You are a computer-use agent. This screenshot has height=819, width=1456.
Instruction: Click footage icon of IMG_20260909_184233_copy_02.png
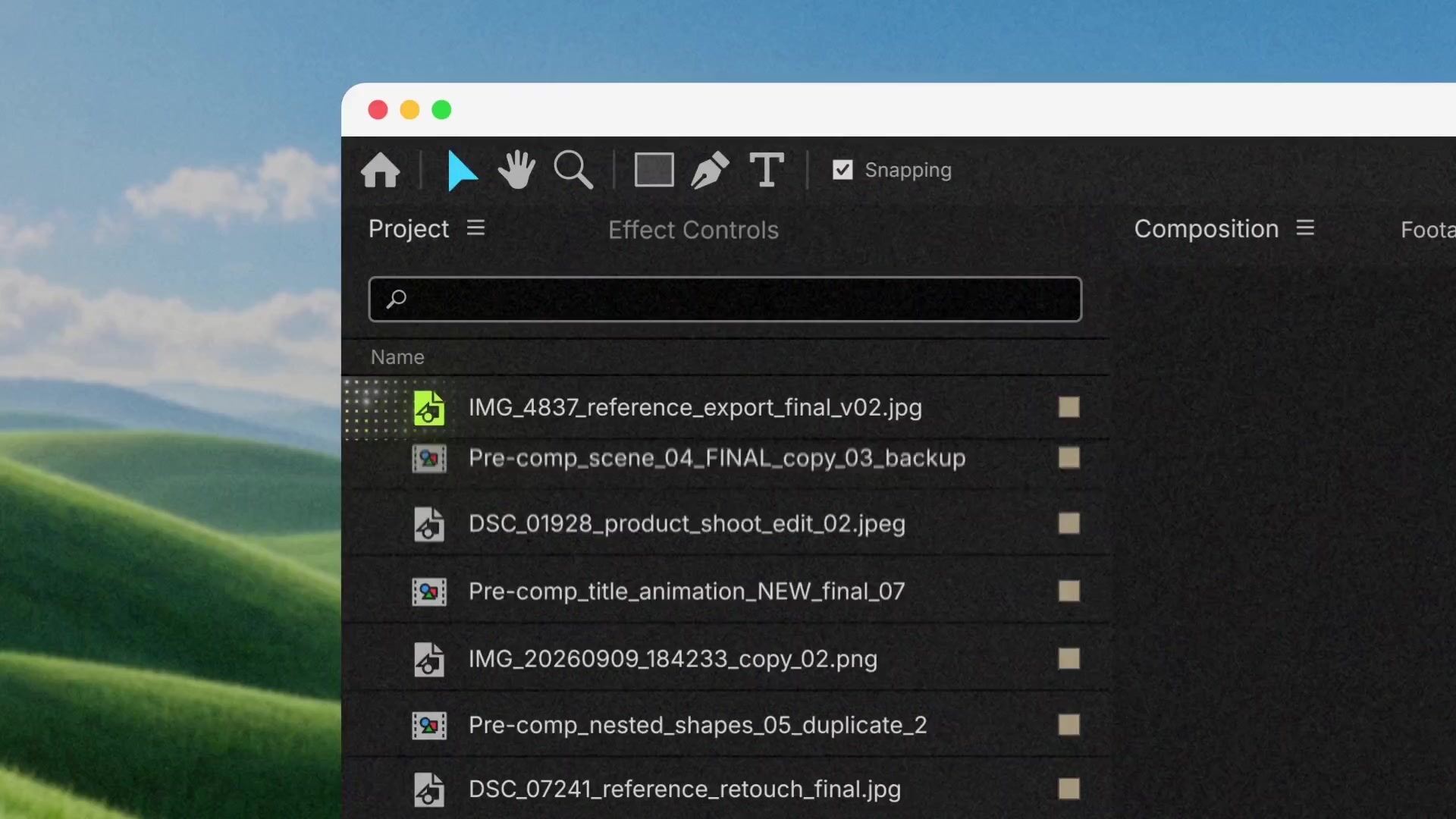pyautogui.click(x=429, y=660)
